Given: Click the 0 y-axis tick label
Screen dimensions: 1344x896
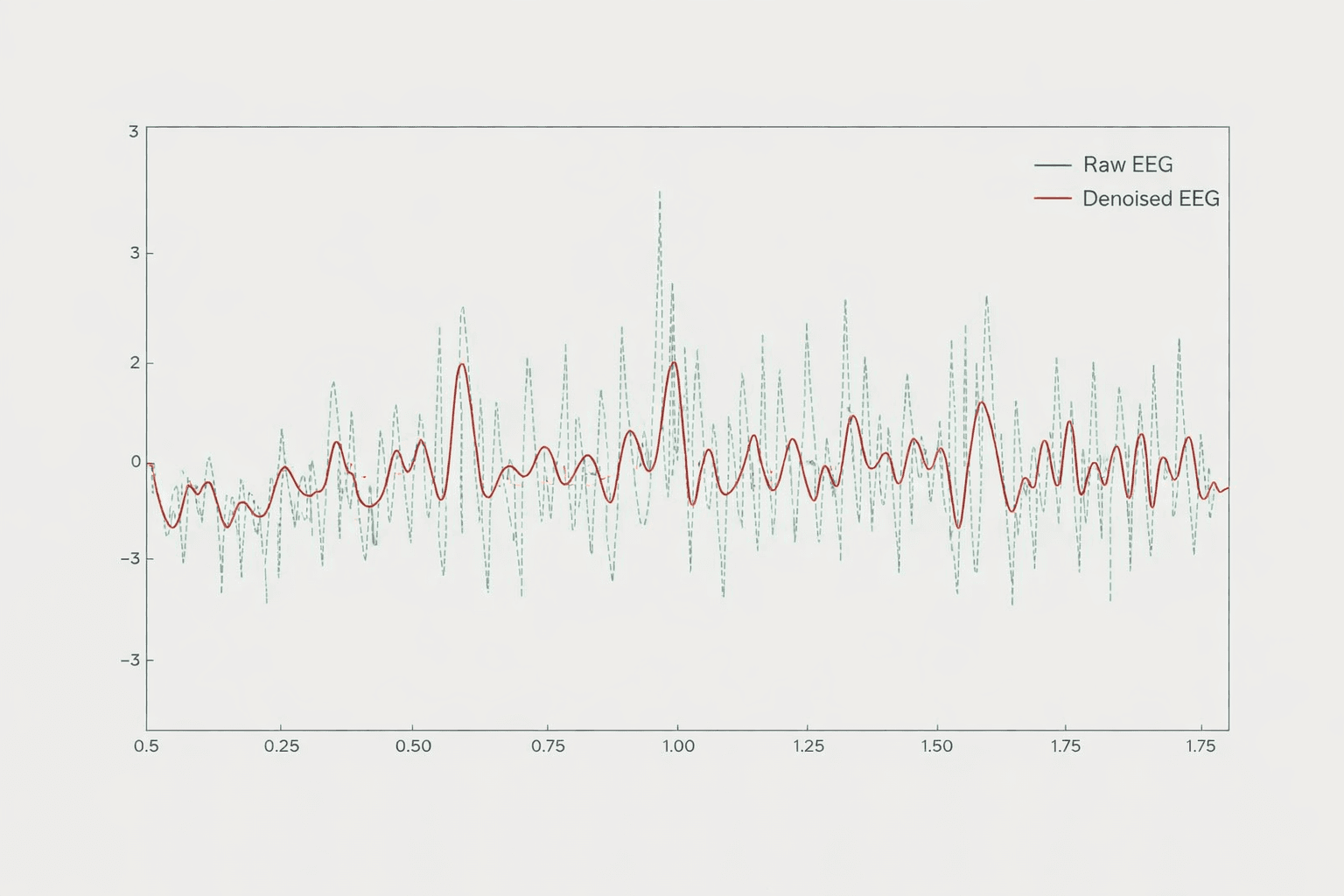Looking at the screenshot, I should [135, 461].
